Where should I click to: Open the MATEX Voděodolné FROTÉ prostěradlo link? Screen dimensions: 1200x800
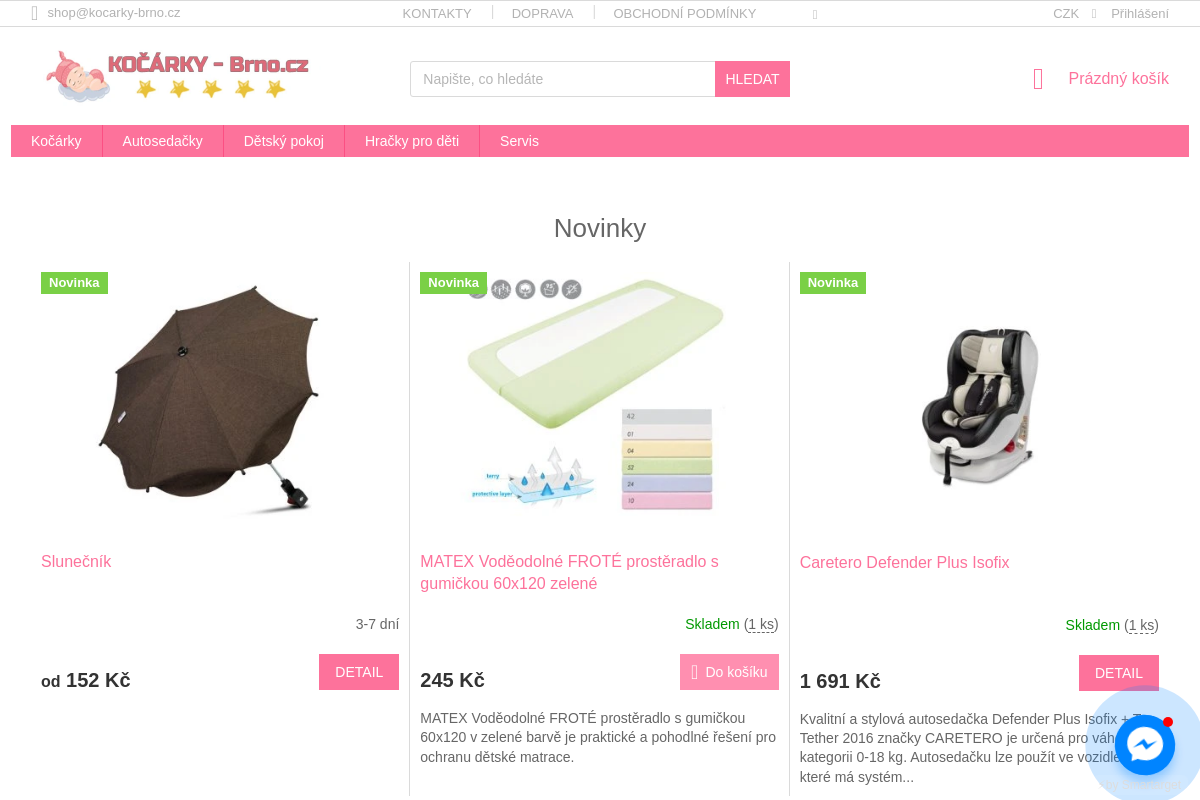570,572
